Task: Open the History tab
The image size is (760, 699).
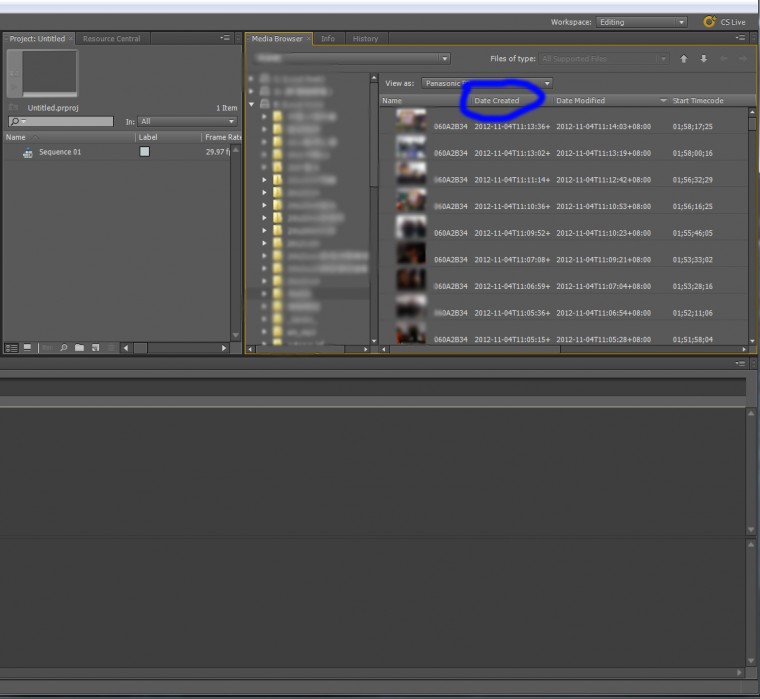Action: 365,39
